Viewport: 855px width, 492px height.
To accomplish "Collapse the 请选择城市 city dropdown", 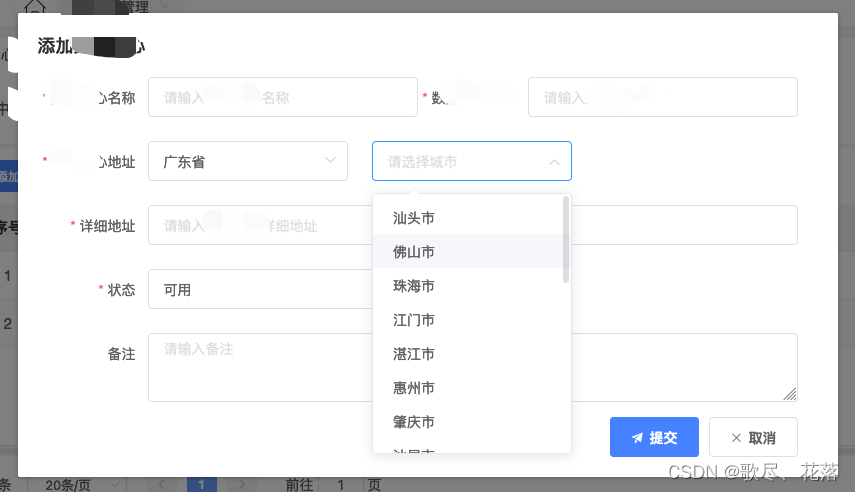I will [472, 161].
